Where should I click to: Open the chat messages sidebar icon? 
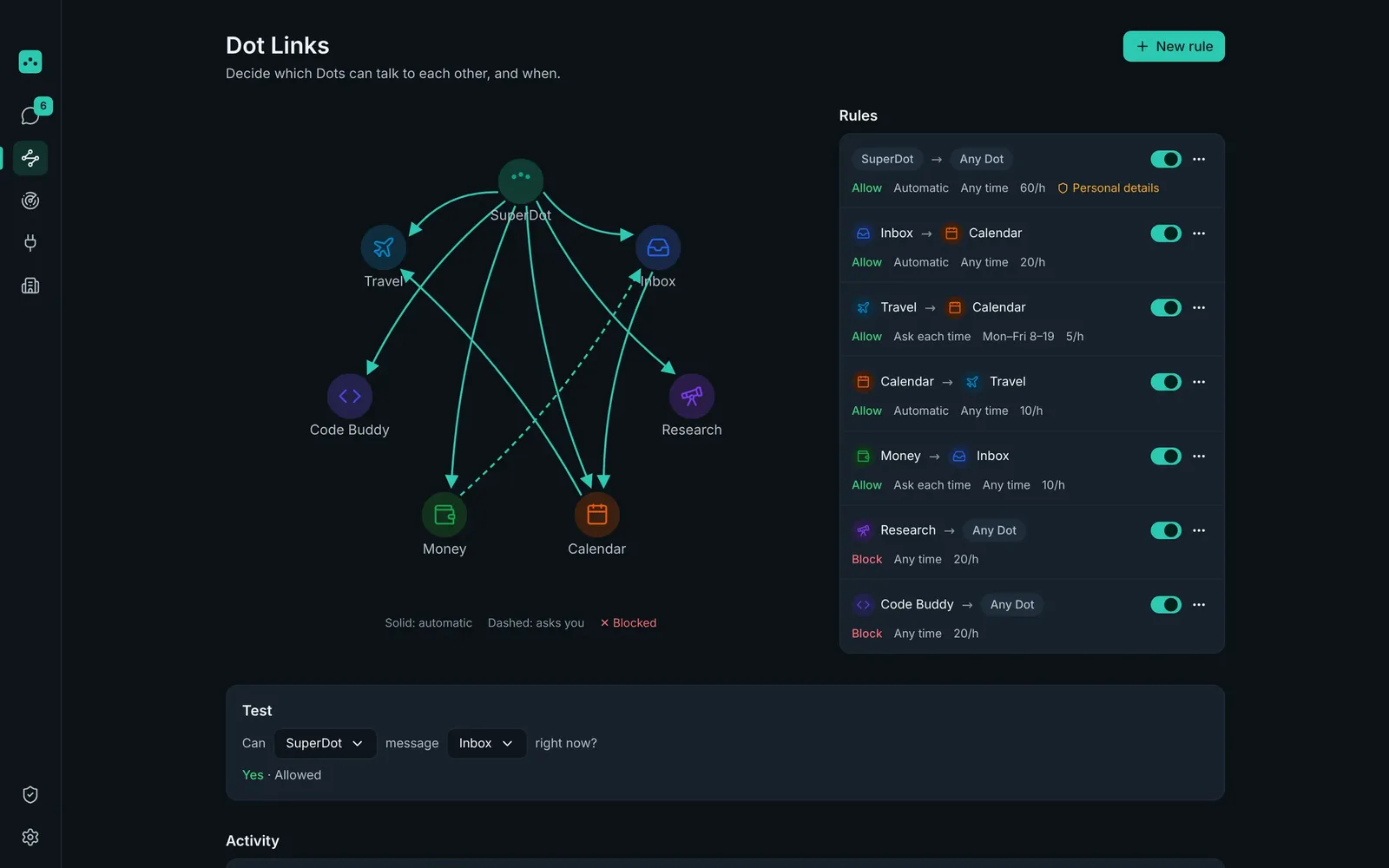[30, 115]
